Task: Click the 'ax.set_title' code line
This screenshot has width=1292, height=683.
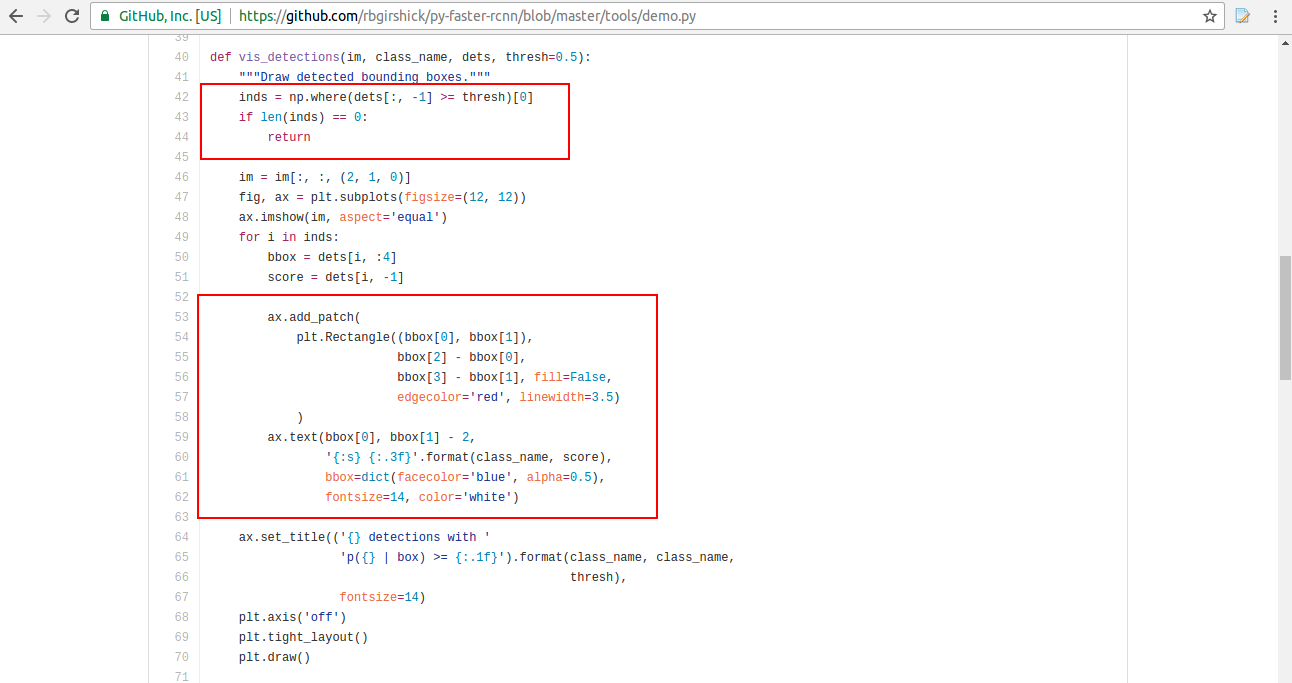Action: coord(364,537)
